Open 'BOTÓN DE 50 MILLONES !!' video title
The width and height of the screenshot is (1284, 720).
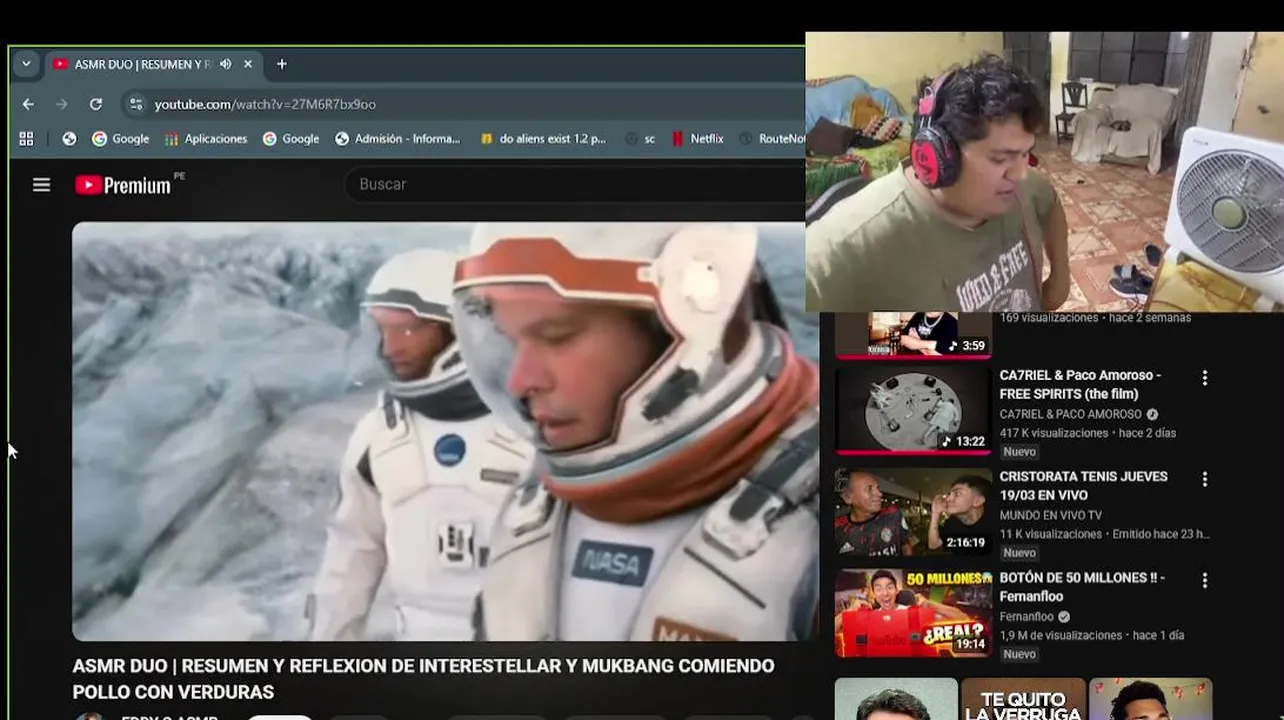click(x=1082, y=586)
